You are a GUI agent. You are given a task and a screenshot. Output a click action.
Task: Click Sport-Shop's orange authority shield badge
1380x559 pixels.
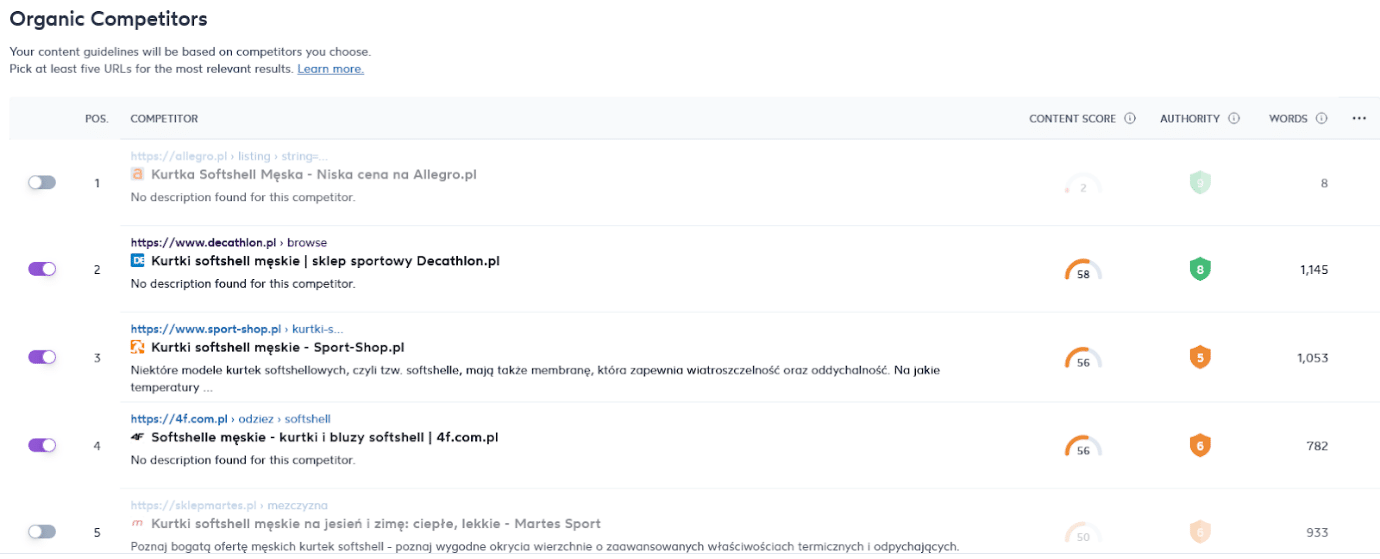(x=1200, y=357)
